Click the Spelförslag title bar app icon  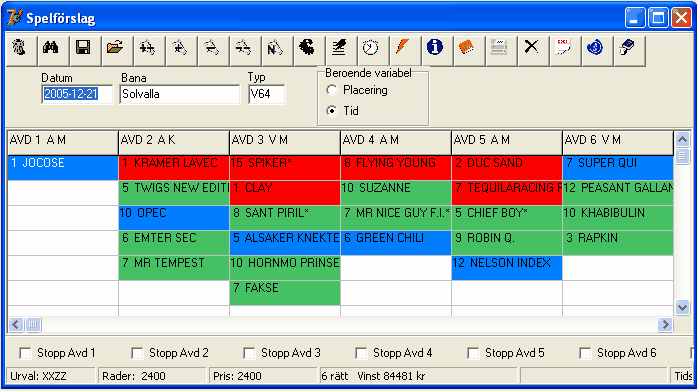(x=15, y=18)
